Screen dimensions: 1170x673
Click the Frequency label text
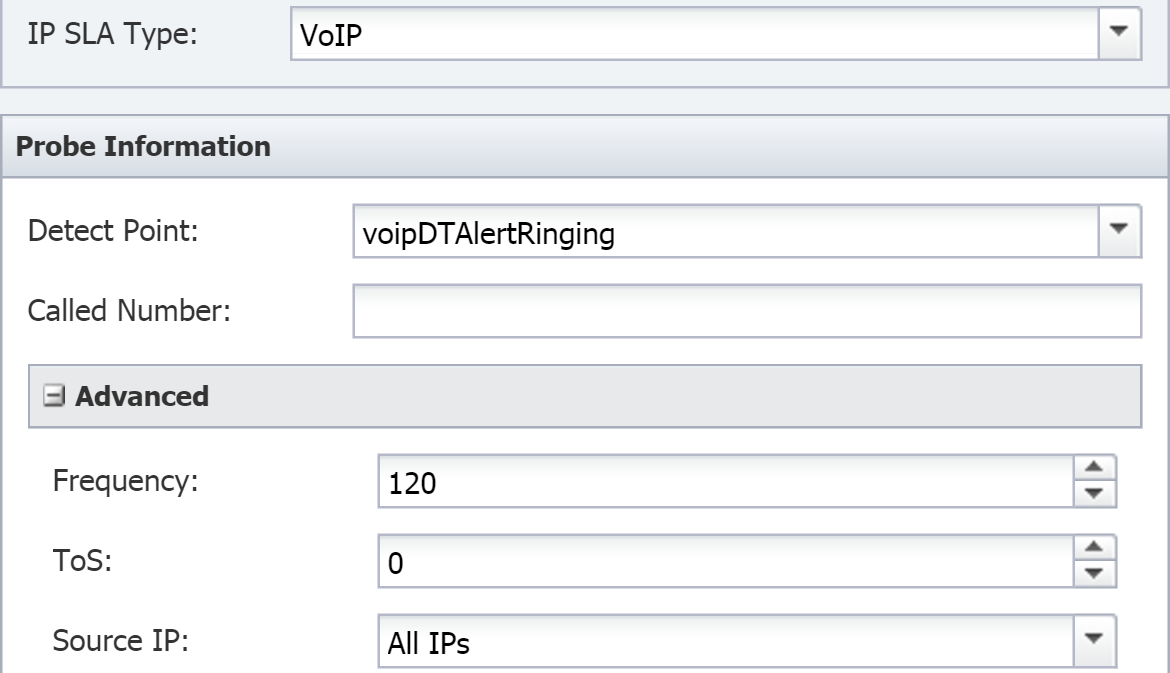coord(125,481)
